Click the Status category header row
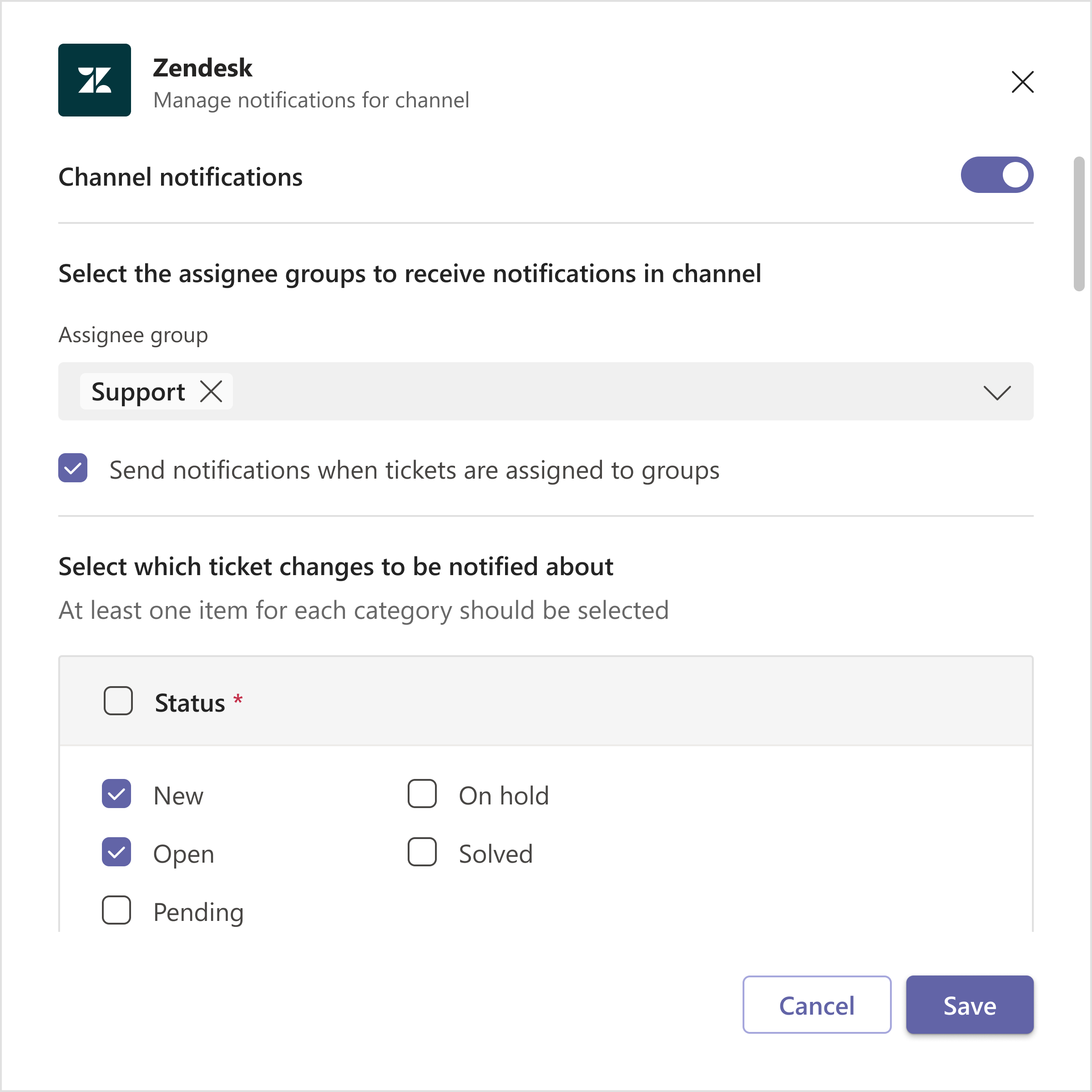 546,701
